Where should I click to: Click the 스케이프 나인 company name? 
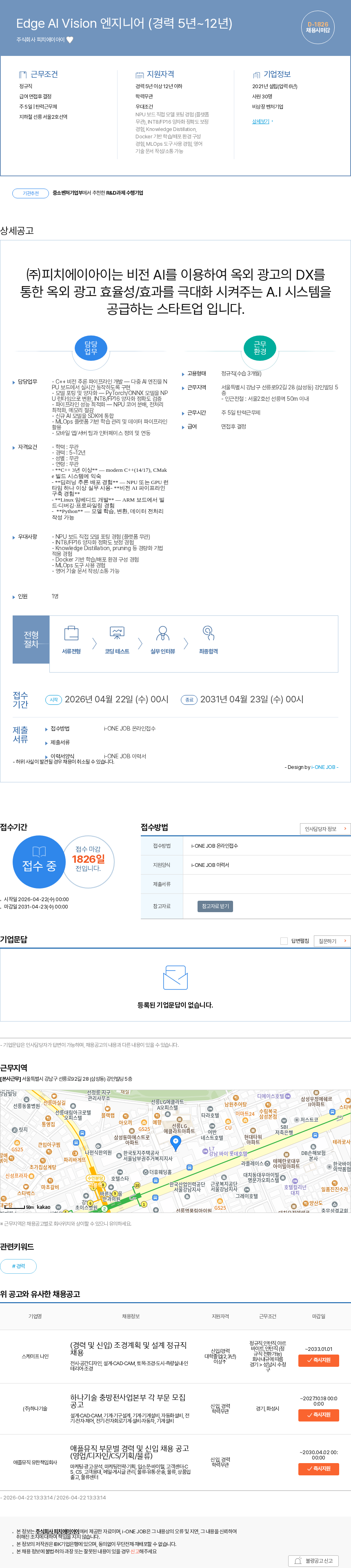(35, 1356)
